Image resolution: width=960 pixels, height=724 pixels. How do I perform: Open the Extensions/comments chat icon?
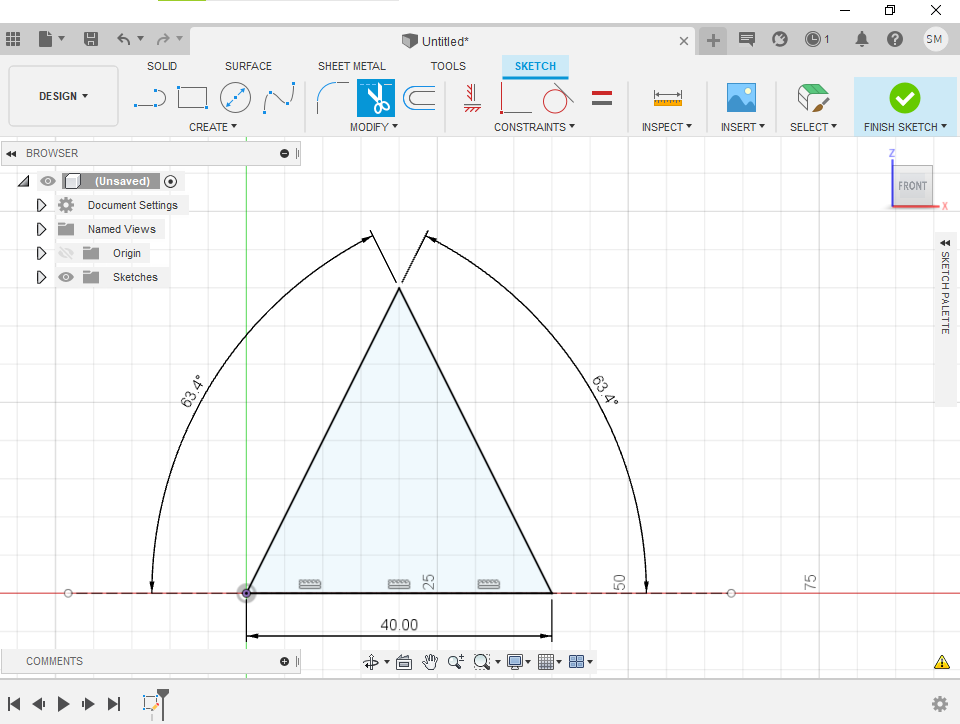coord(746,39)
